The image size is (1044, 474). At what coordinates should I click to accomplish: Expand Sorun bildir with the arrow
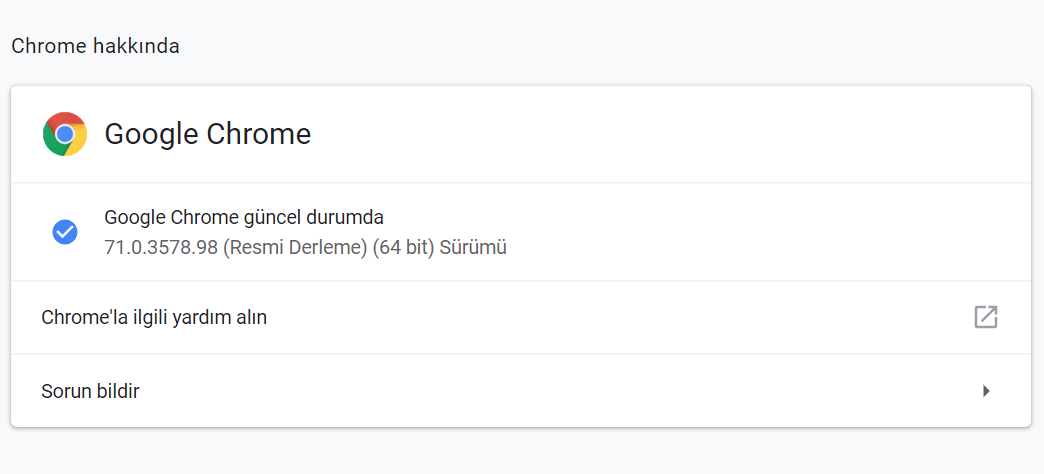tap(986, 391)
